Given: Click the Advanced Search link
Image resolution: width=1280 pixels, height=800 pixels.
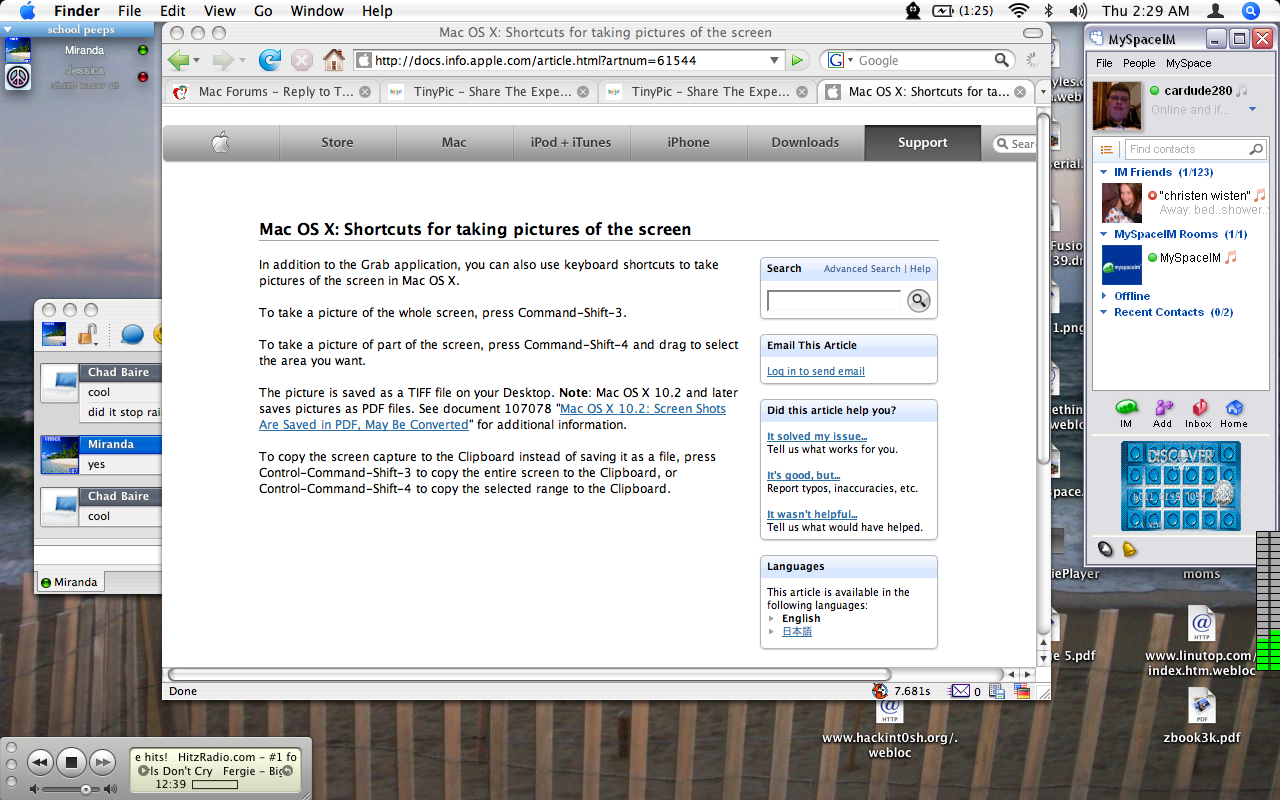Looking at the screenshot, I should [x=862, y=269].
